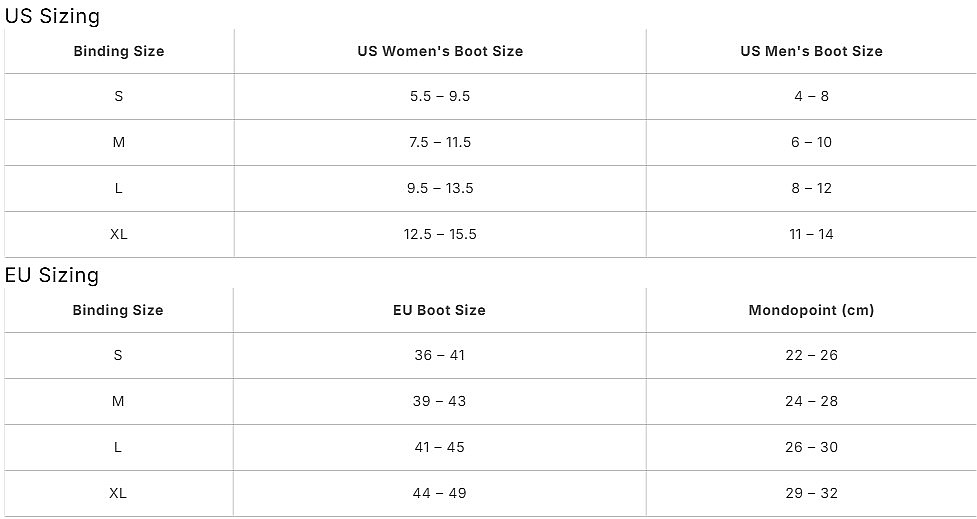Select the 11 – 14 men's size cell

811,234
